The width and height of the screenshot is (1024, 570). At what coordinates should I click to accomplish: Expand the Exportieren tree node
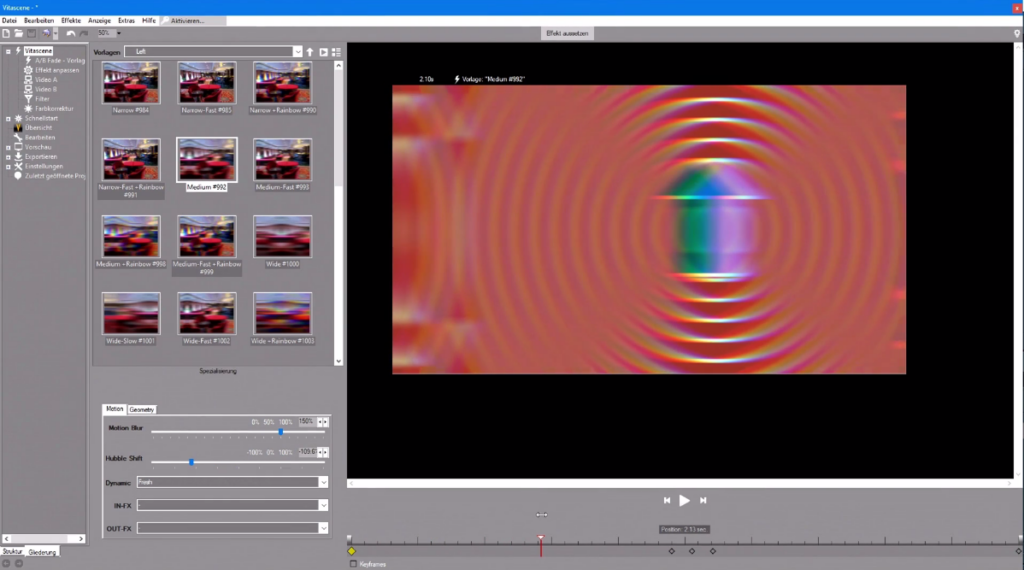coord(8,156)
